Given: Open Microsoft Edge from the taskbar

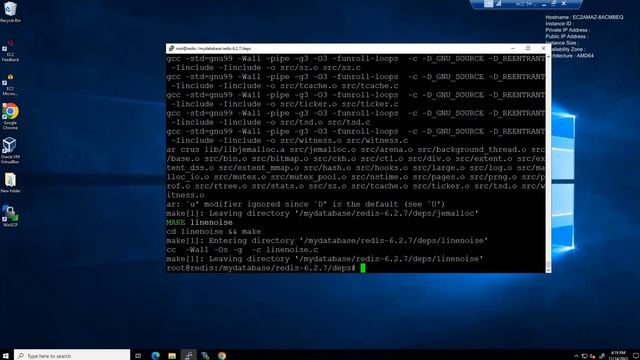Looking at the screenshot, I should pos(156,356).
